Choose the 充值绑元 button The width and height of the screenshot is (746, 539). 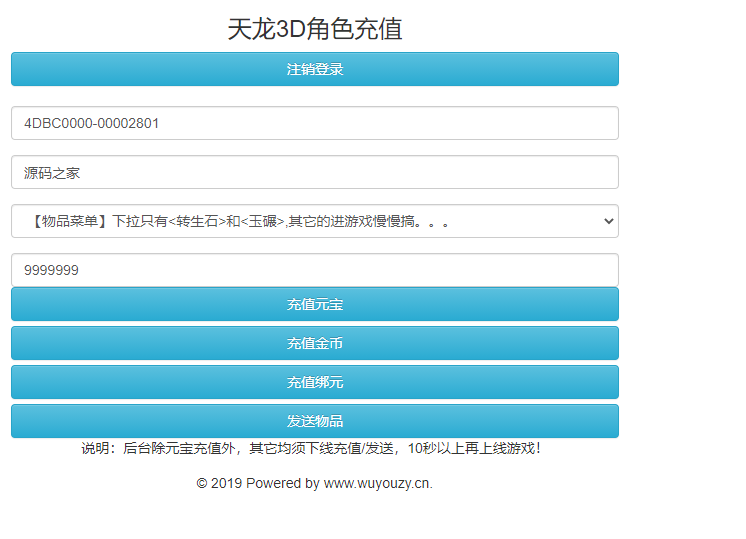click(315, 382)
